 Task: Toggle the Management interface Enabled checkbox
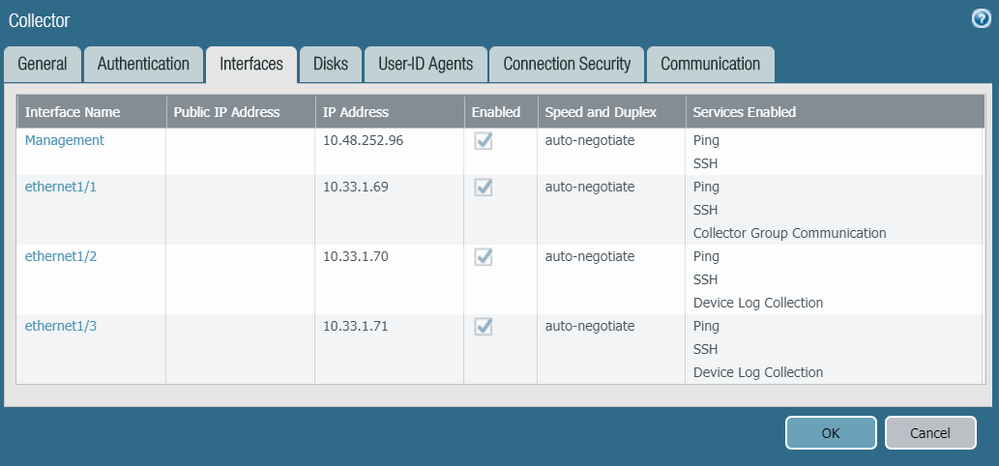click(483, 141)
